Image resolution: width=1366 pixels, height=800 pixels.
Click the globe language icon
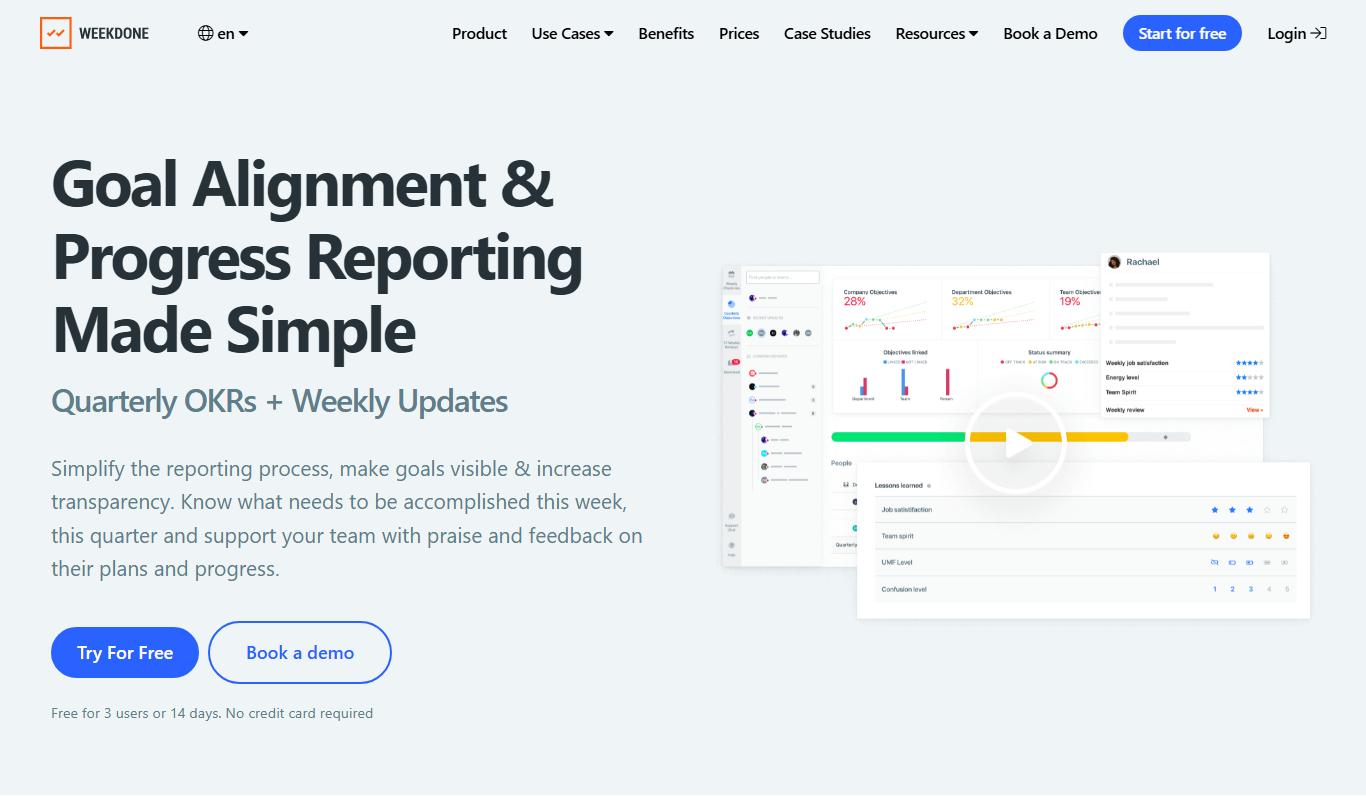click(206, 33)
